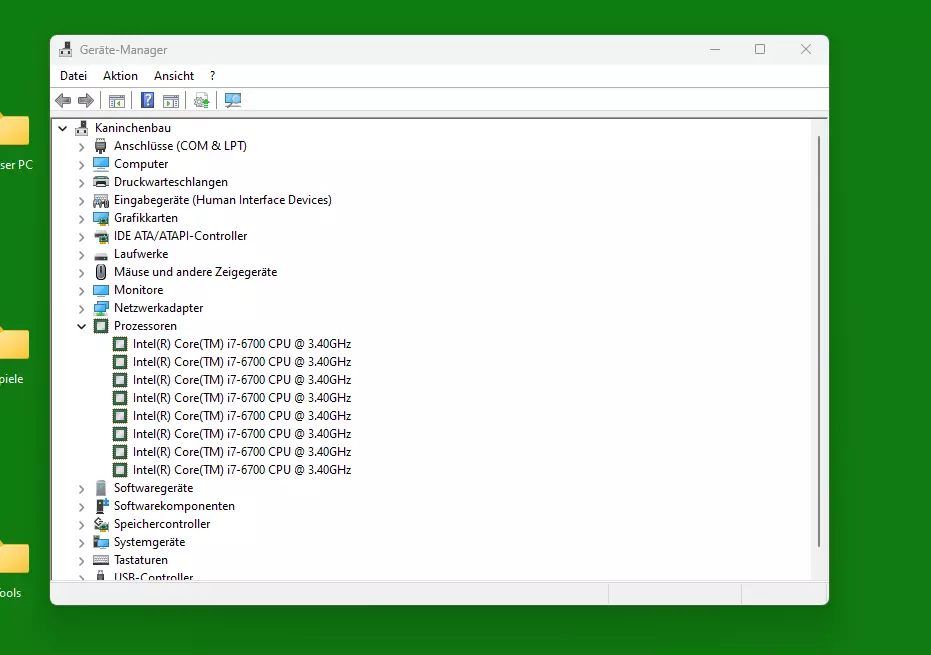Select the Laufwerke drive icon
This screenshot has height=655, width=931.
(x=101, y=255)
